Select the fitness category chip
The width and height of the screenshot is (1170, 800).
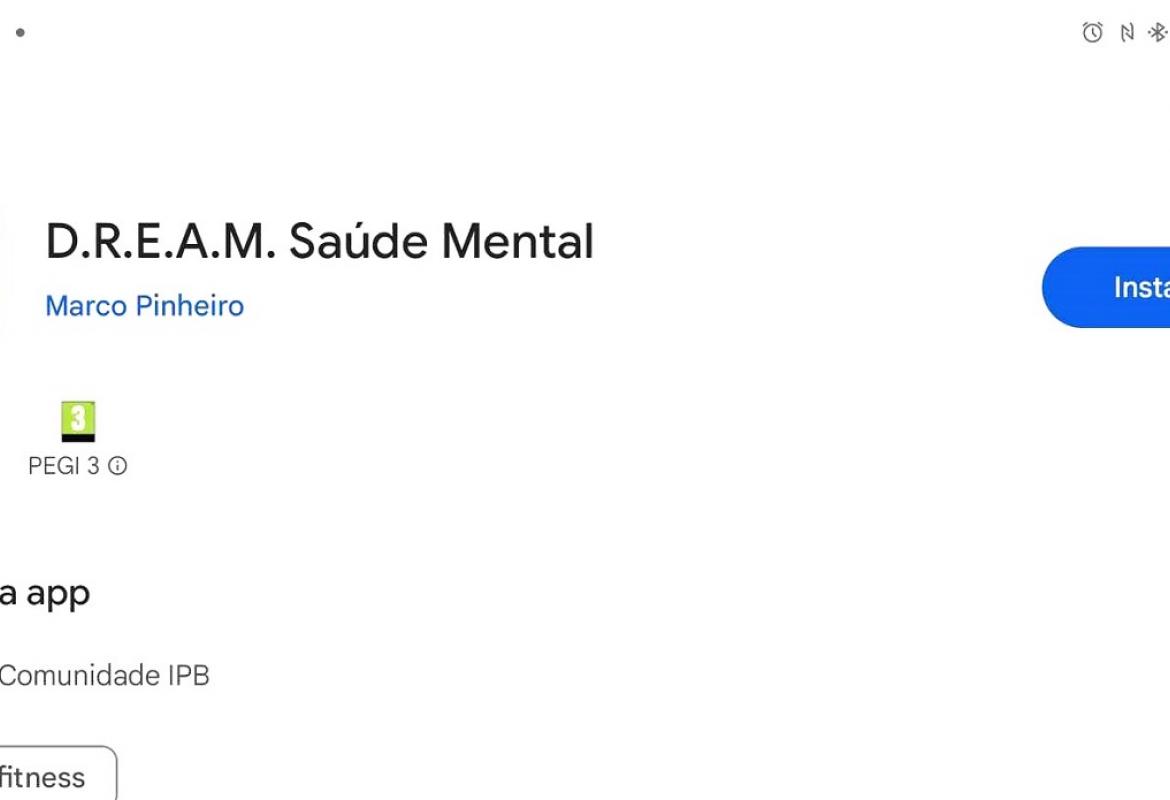[56, 774]
